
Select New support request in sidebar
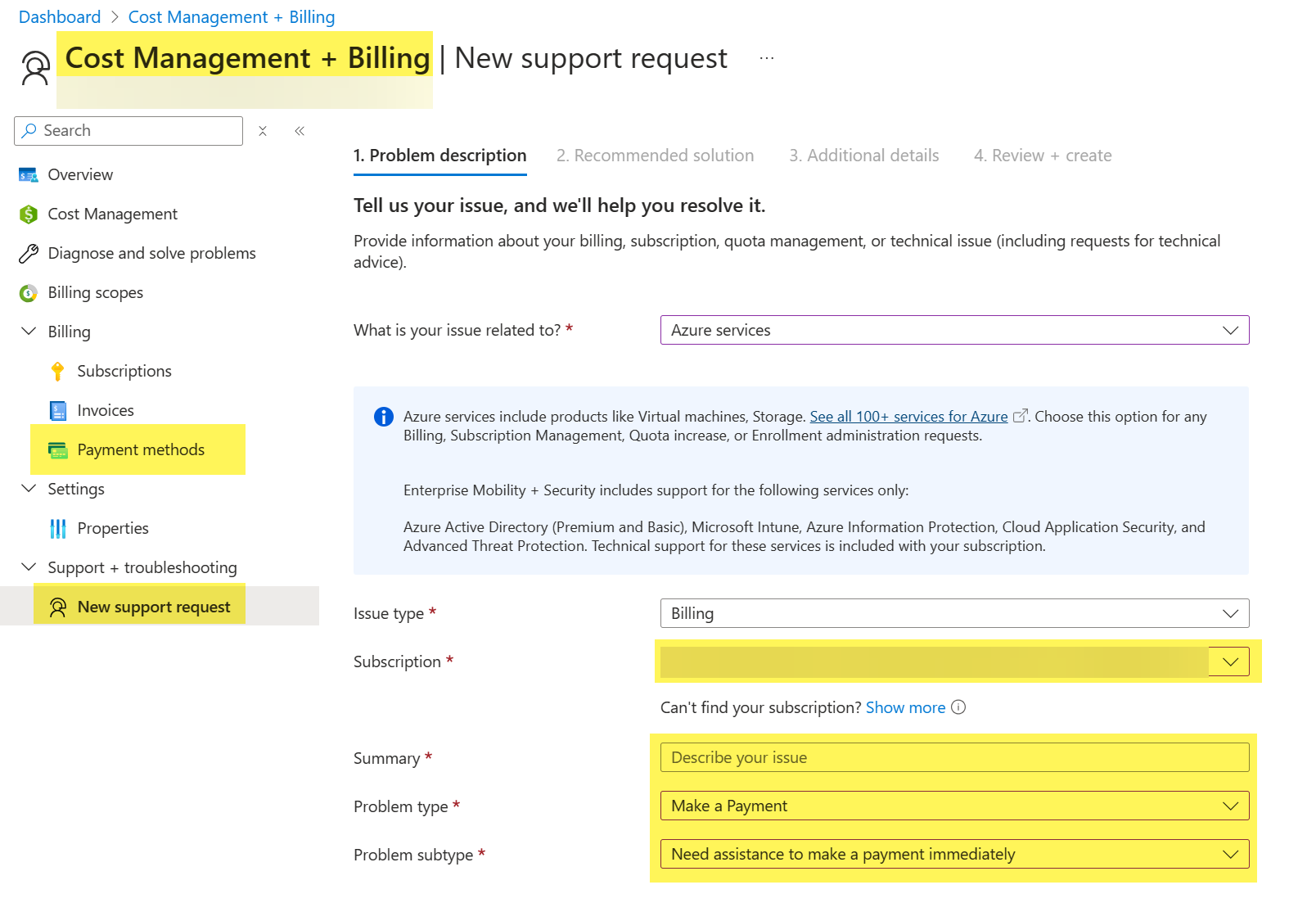tap(154, 607)
